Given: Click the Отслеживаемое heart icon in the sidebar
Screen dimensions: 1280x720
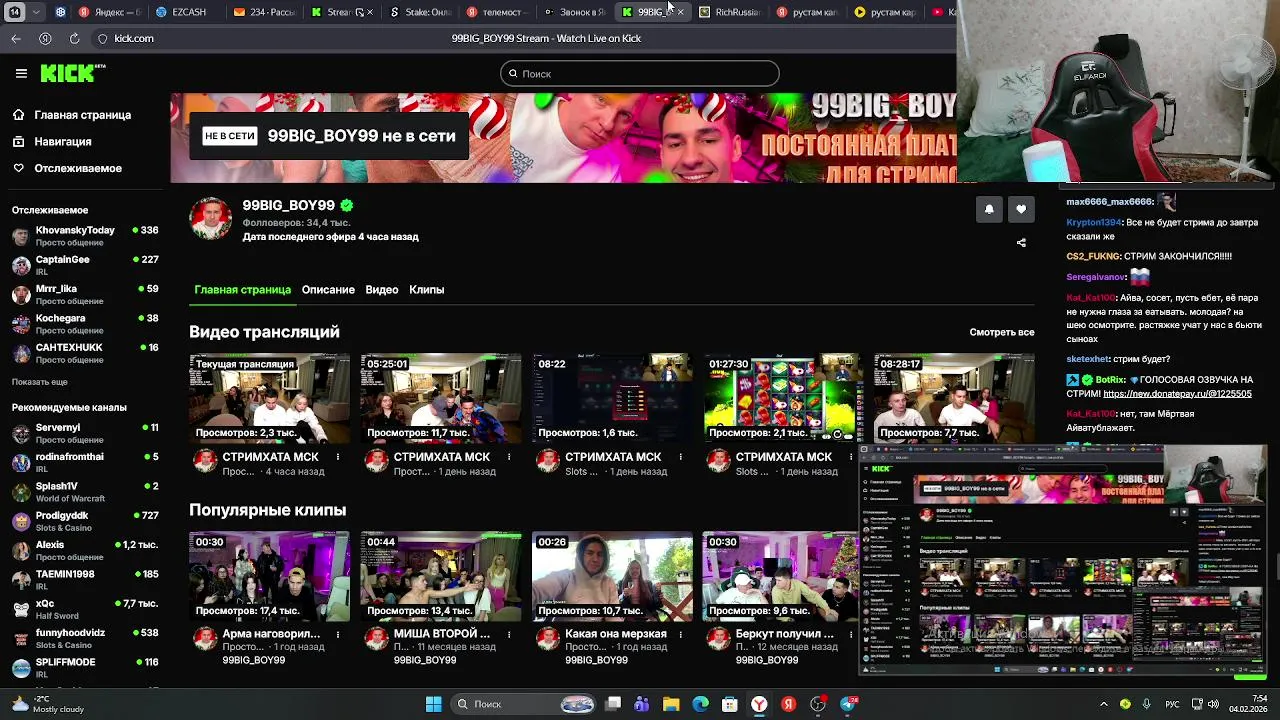Looking at the screenshot, I should pyautogui.click(x=19, y=168).
